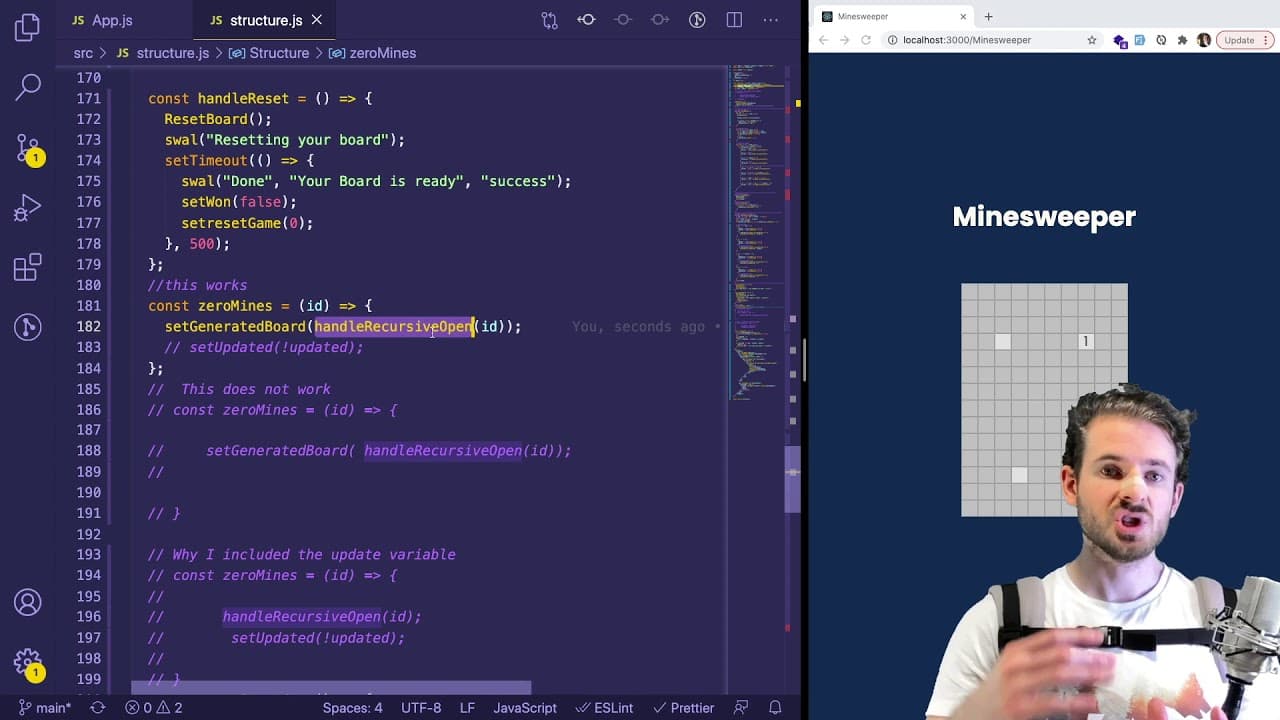The height and width of the screenshot is (720, 1280).
Task: Open the Accounts icon in activity bar
Action: click(x=28, y=602)
